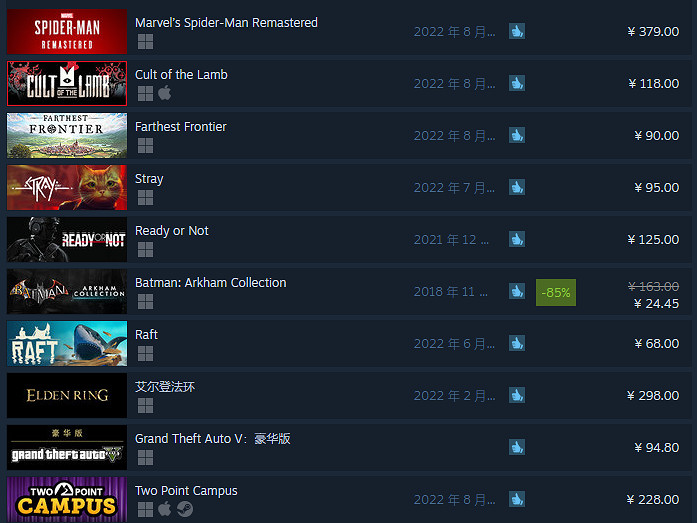This screenshot has width=697, height=523.
Task: Open the Spider-Man Remastered thumbnail
Action: pyautogui.click(x=67, y=32)
